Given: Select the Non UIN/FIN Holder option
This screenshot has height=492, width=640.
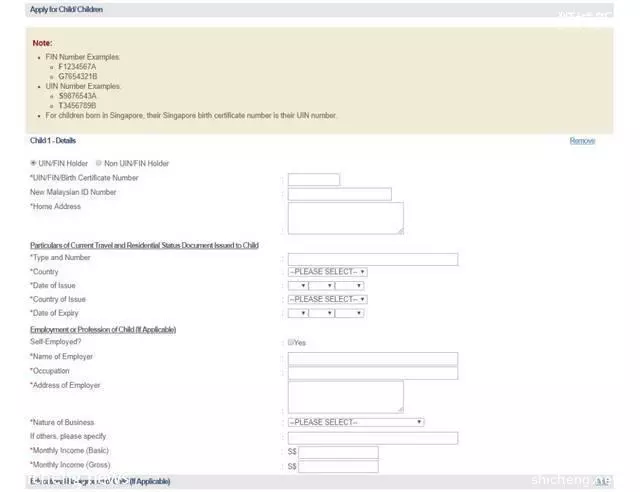Looking at the screenshot, I should tap(98, 163).
